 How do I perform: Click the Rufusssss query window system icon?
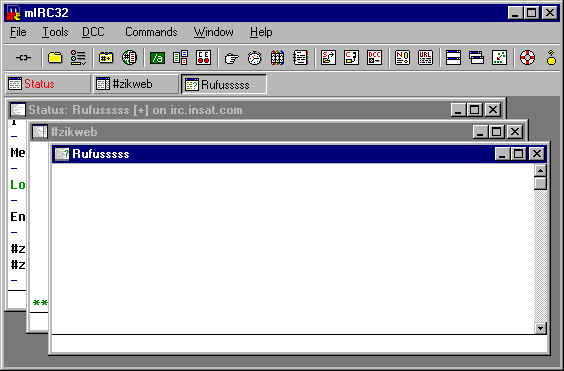62,154
